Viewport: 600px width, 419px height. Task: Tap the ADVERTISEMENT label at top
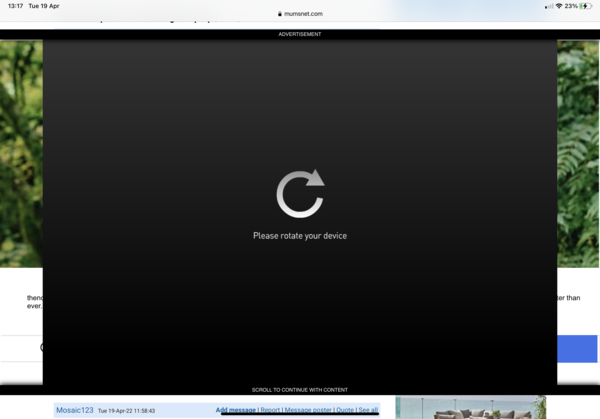point(300,34)
